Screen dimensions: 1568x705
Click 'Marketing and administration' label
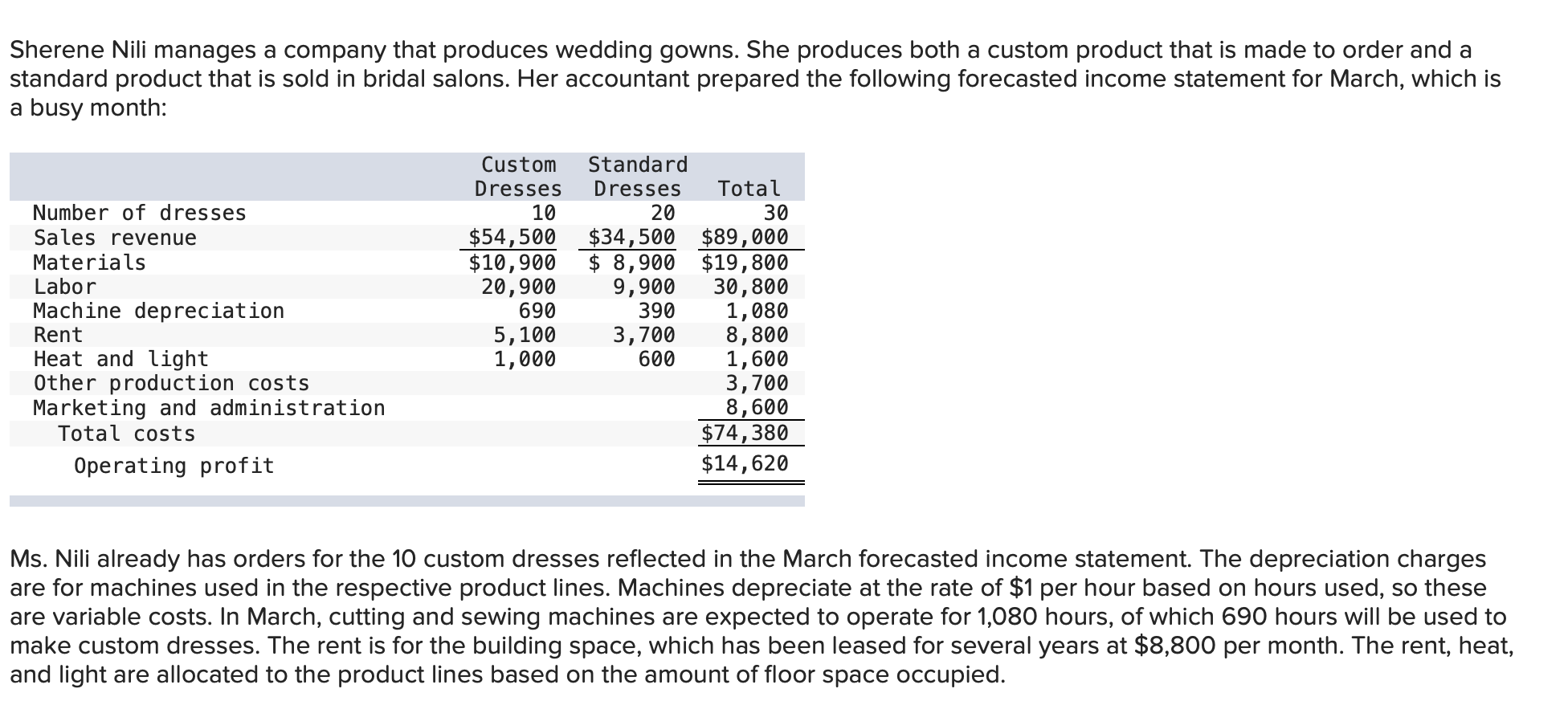click(x=209, y=408)
